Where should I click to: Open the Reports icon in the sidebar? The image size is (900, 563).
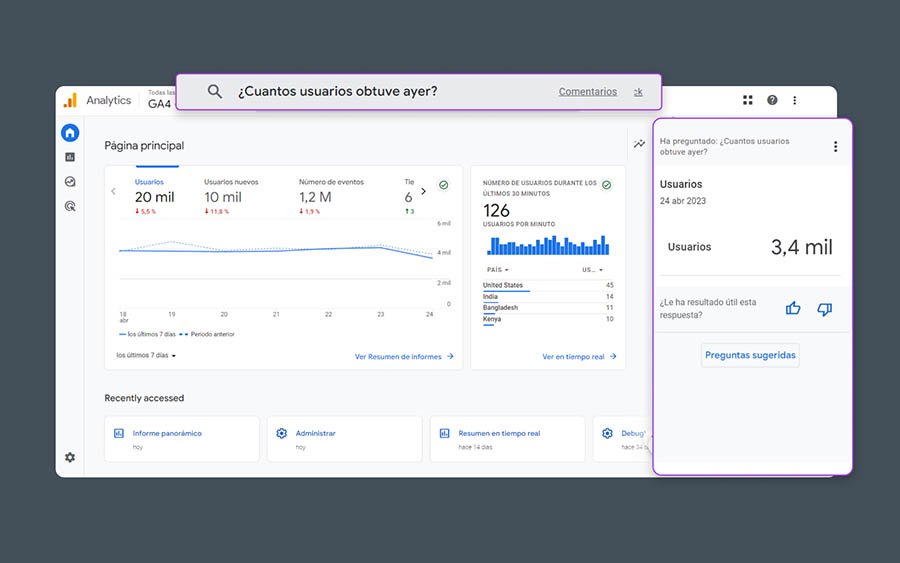(x=70, y=157)
